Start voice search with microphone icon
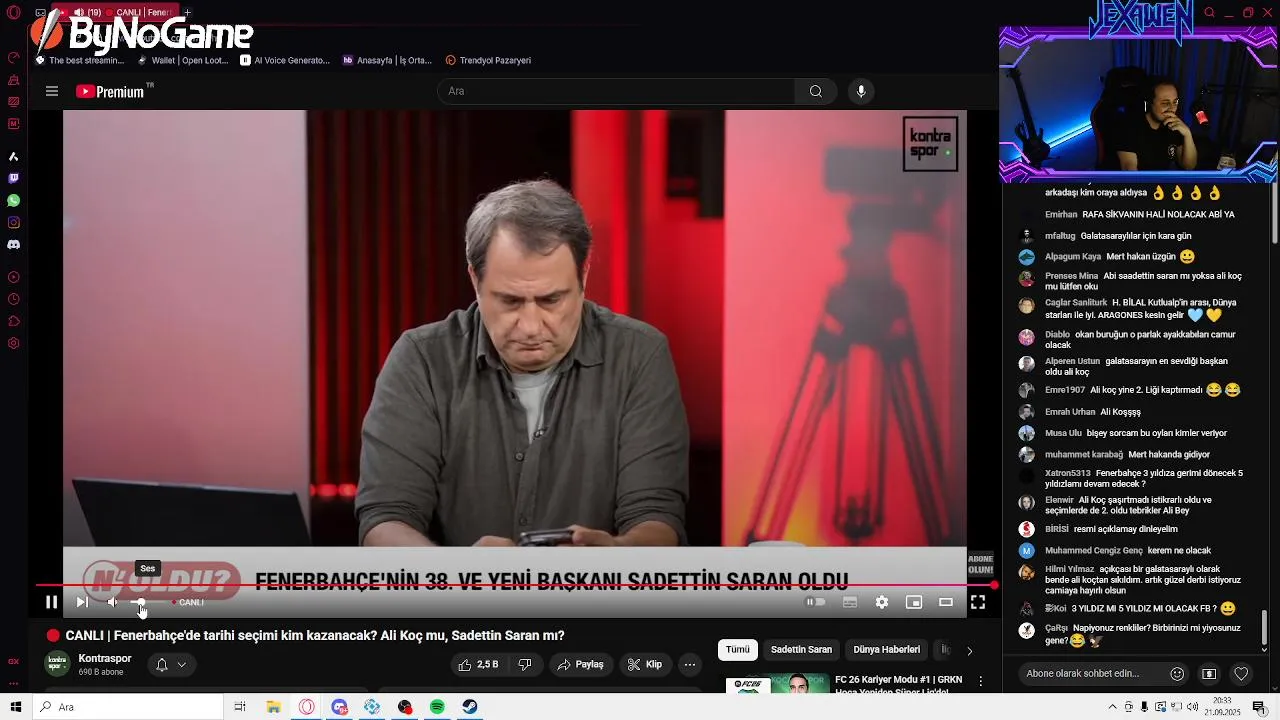 click(x=861, y=91)
